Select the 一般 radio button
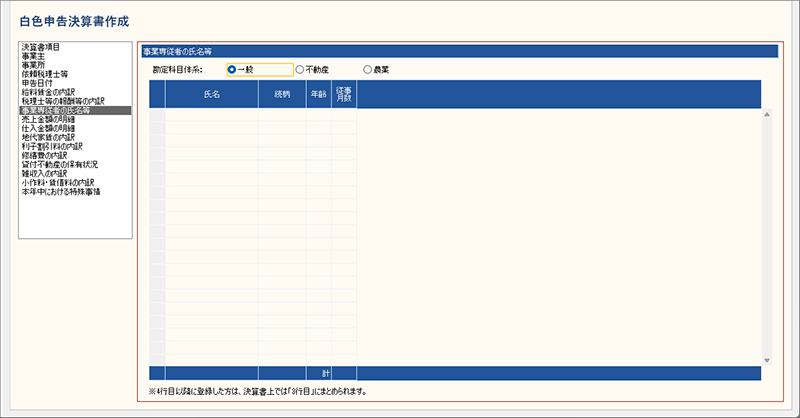The height and width of the screenshot is (418, 800). click(x=232, y=70)
